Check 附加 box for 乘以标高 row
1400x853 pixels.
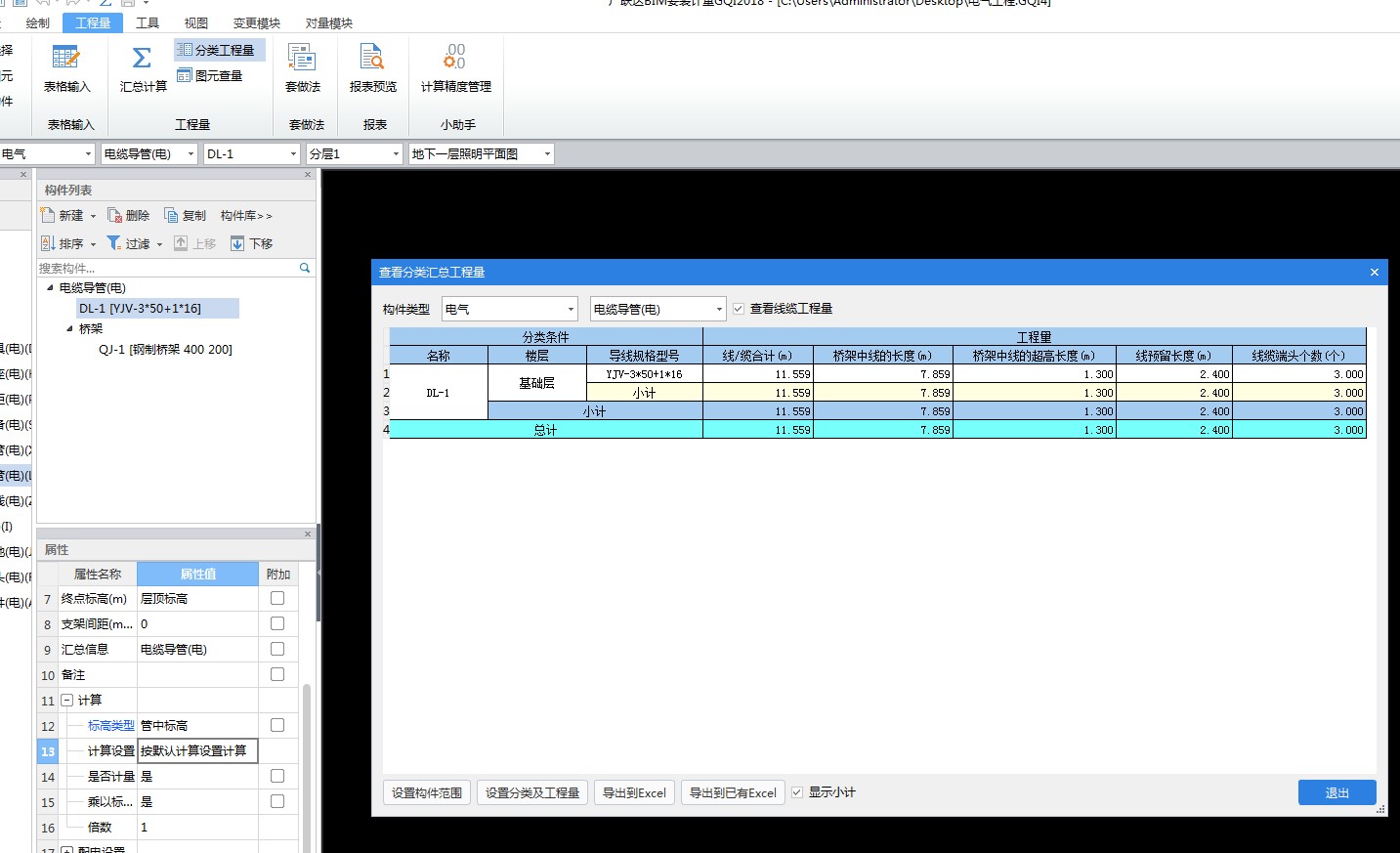click(x=277, y=801)
